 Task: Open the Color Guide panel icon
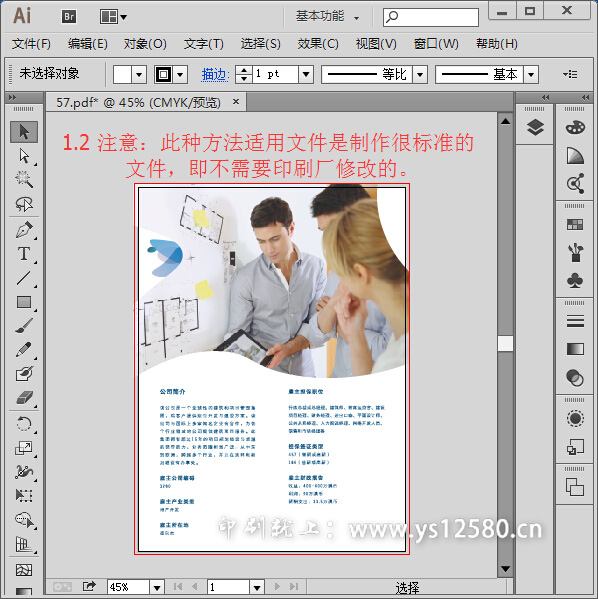(x=575, y=156)
